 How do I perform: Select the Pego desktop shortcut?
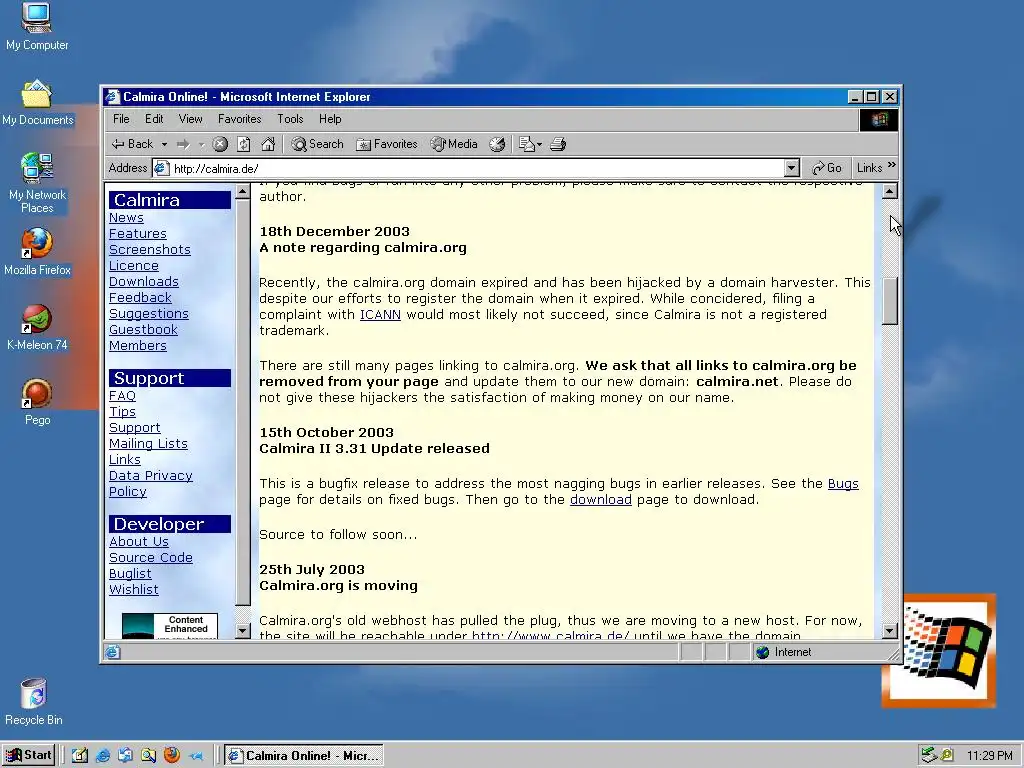coord(37,402)
